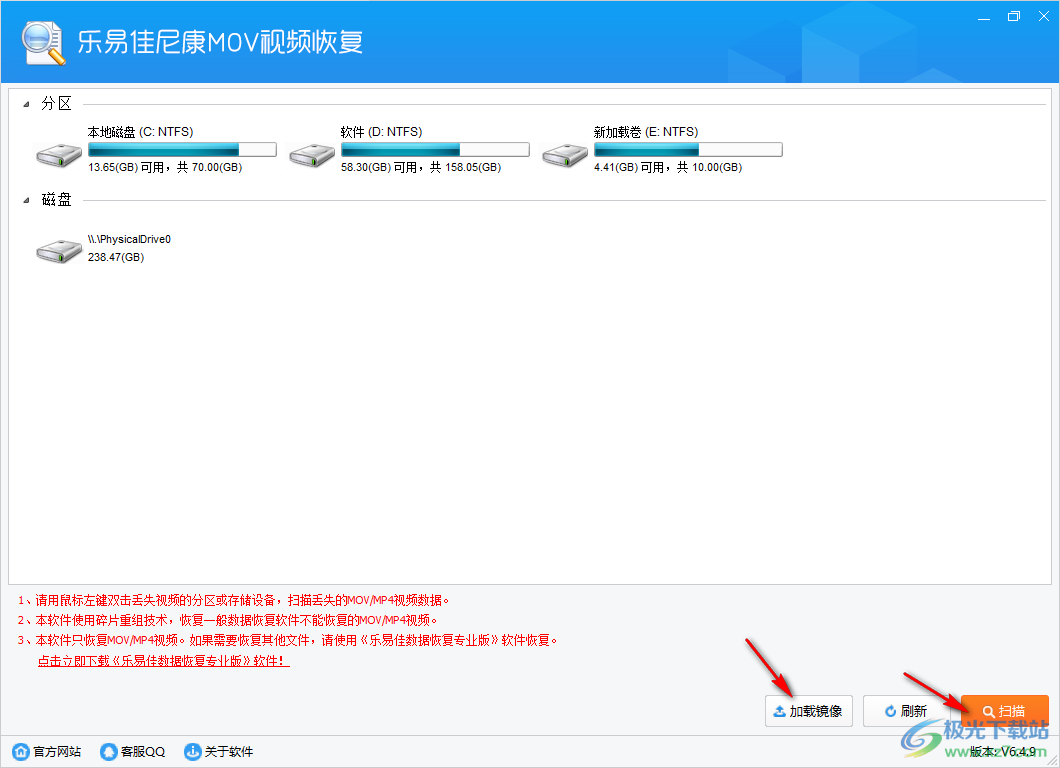Select the 软件 D: drive icon
Image resolution: width=1060 pixels, height=768 pixels.
pyautogui.click(x=312, y=155)
